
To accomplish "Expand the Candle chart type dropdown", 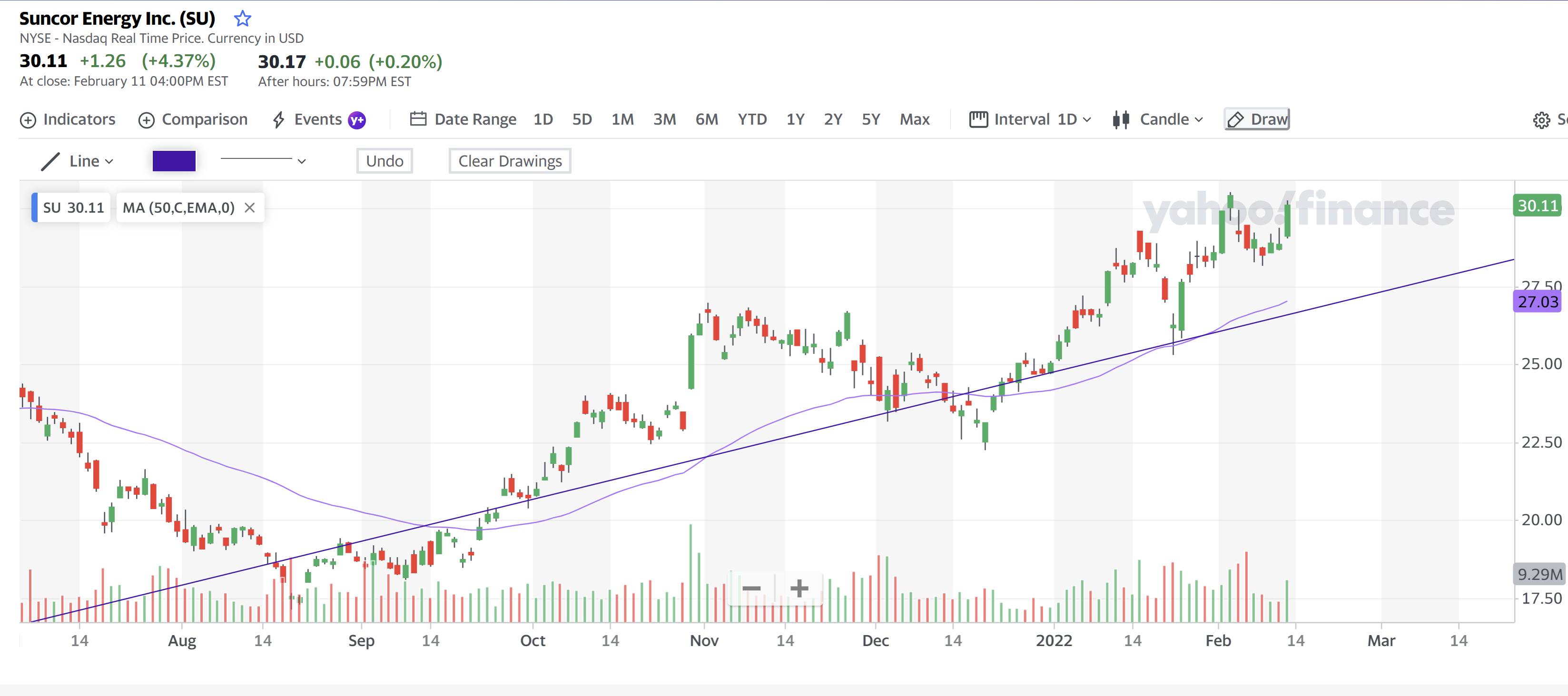I will click(1158, 119).
